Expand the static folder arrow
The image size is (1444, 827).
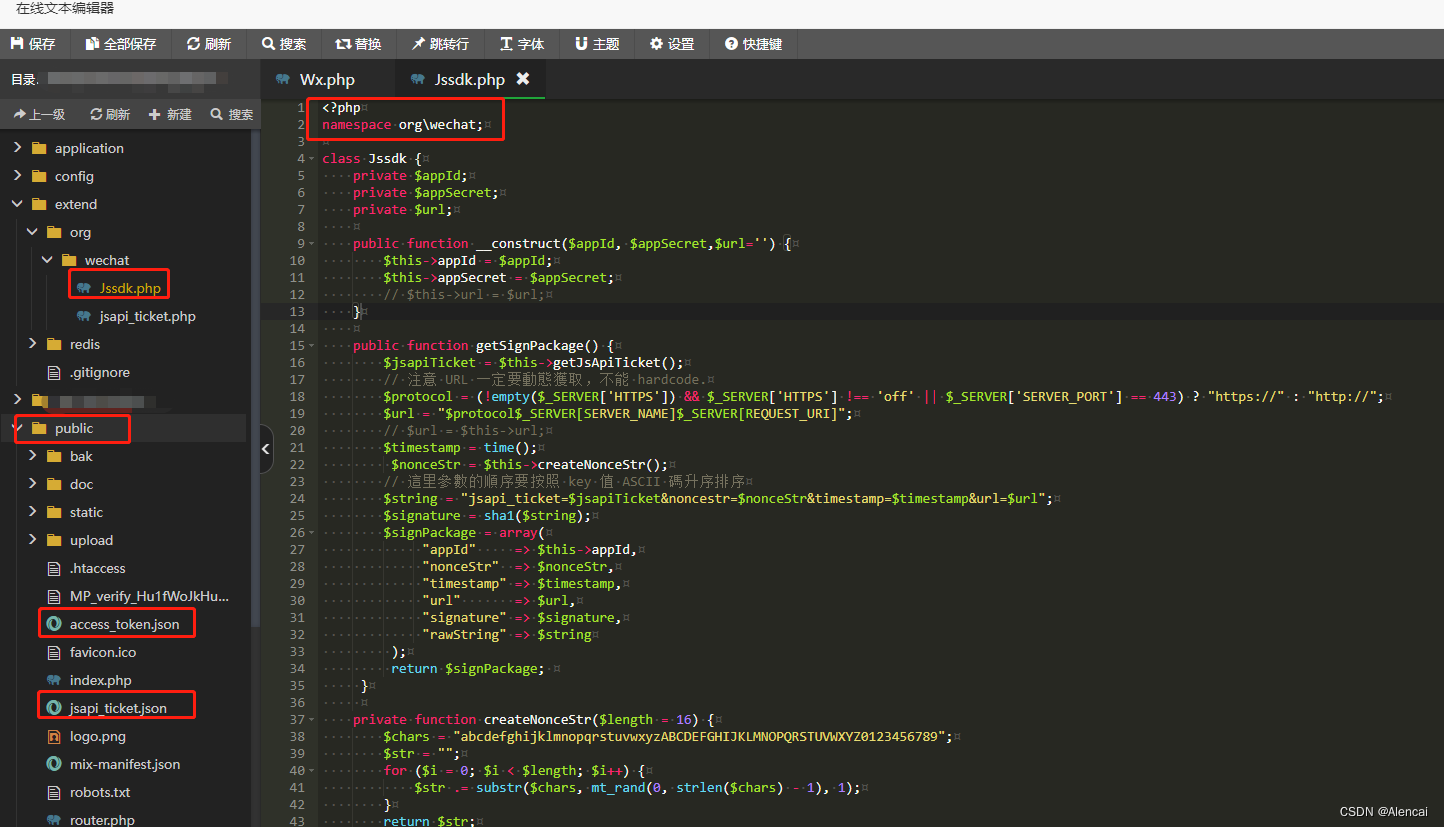coord(32,512)
